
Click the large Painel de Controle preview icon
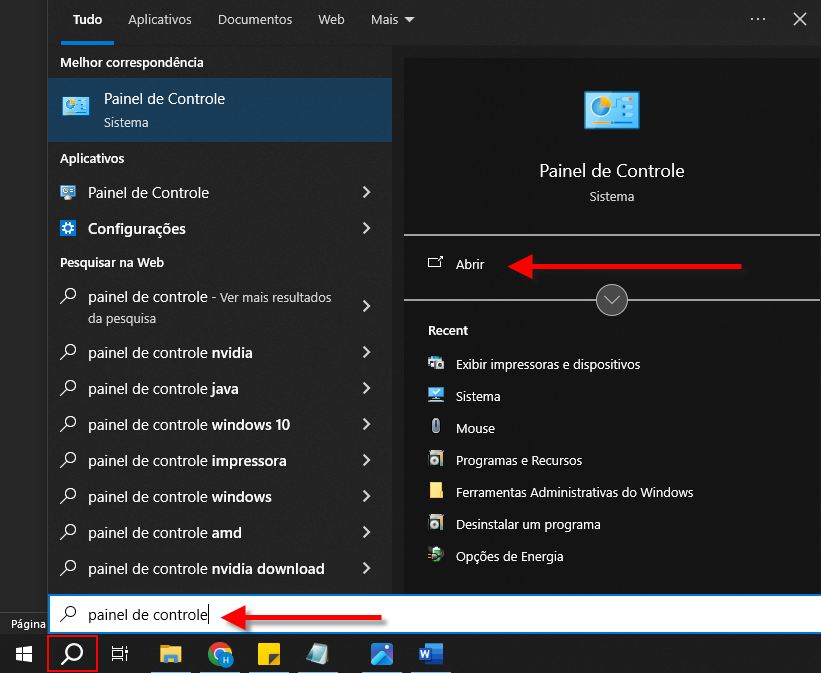coord(612,110)
